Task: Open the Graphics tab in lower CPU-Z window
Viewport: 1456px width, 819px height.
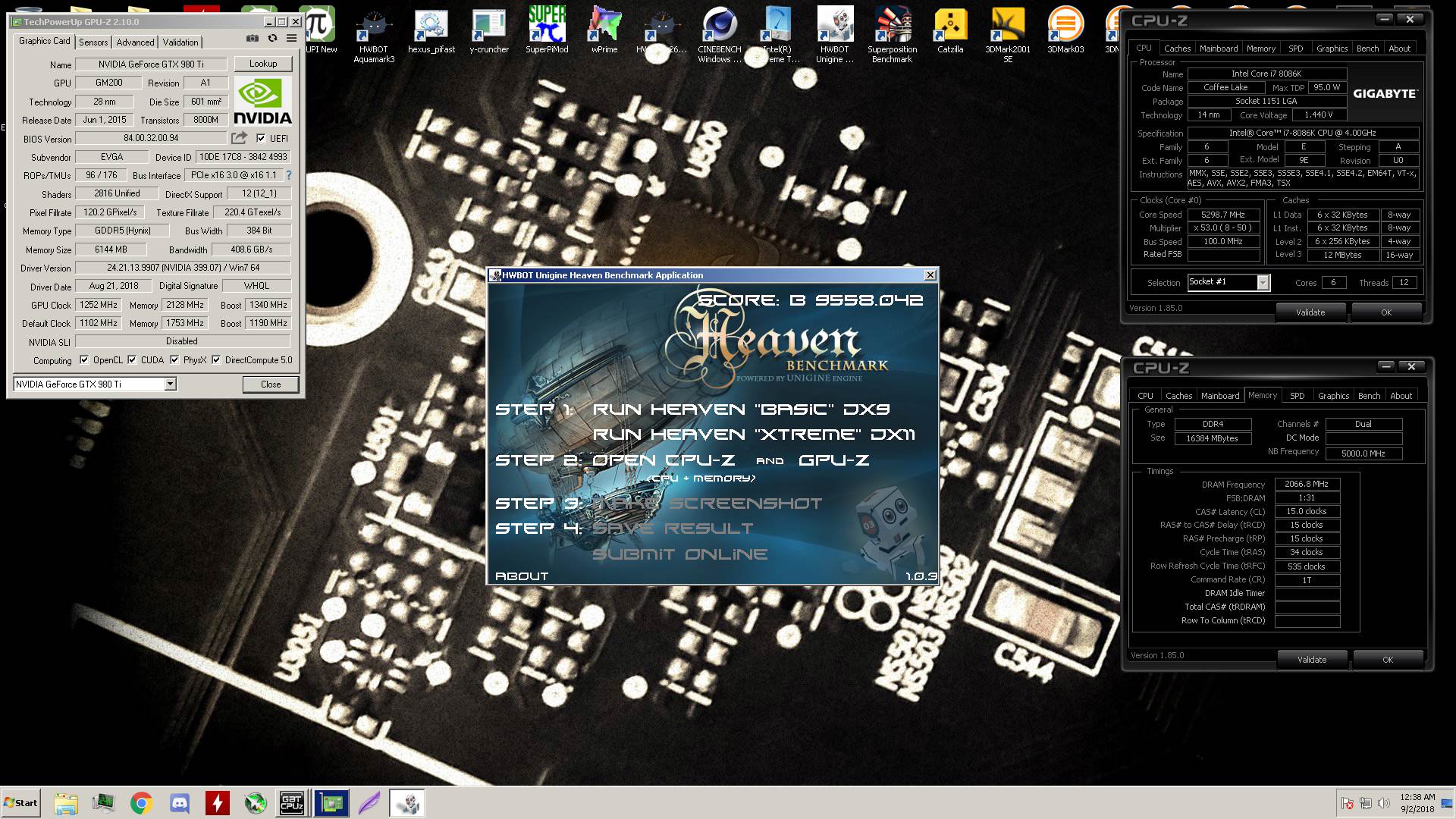Action: 1334,396
